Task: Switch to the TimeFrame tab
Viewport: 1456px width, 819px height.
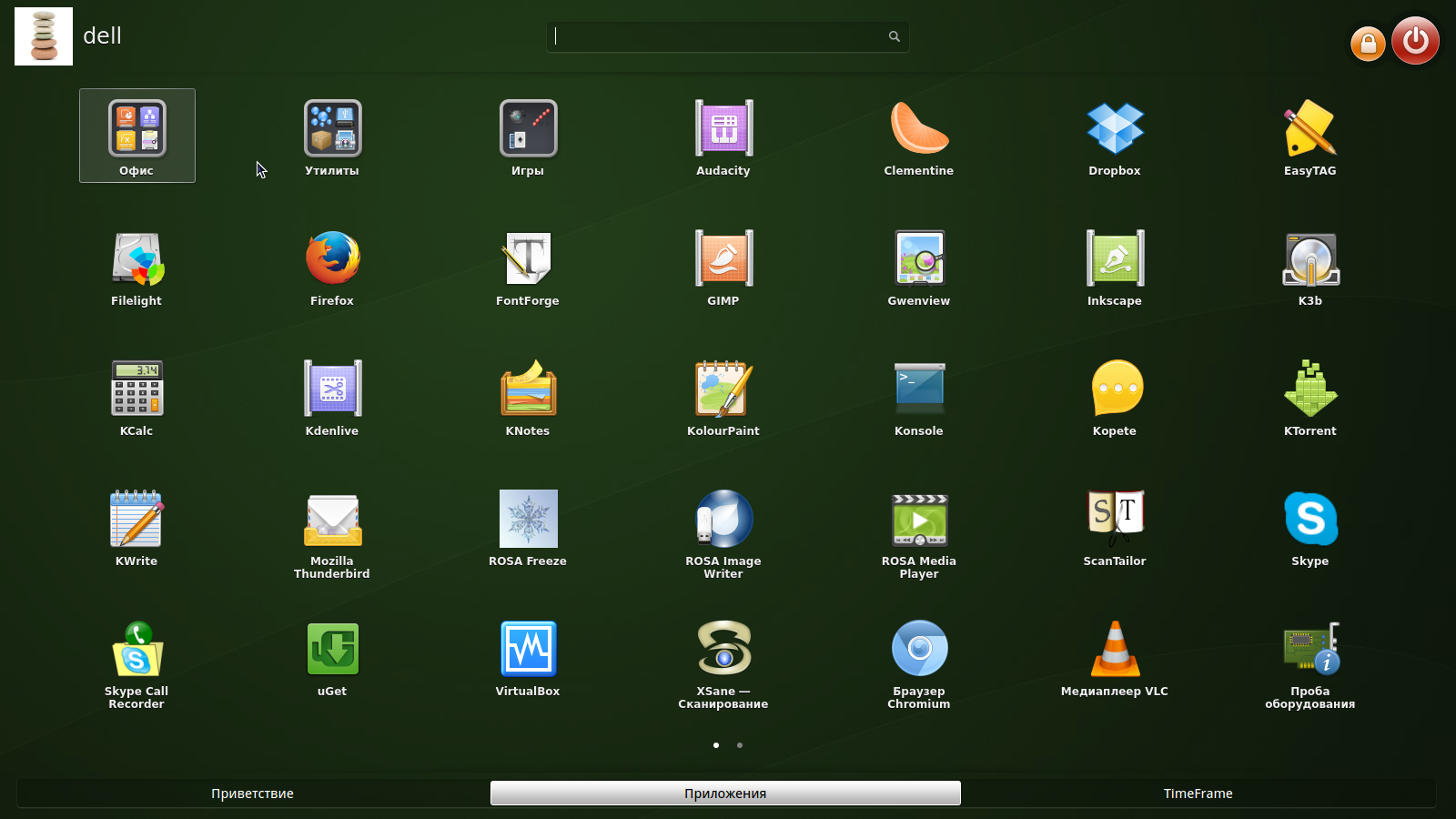Action: coord(1198,794)
